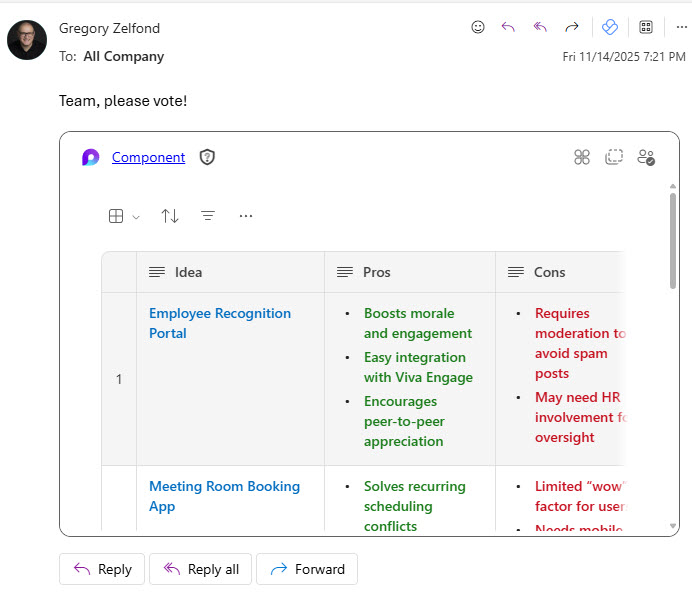692x594 pixels.
Task: Open the Loop component apps icon
Action: click(x=582, y=157)
